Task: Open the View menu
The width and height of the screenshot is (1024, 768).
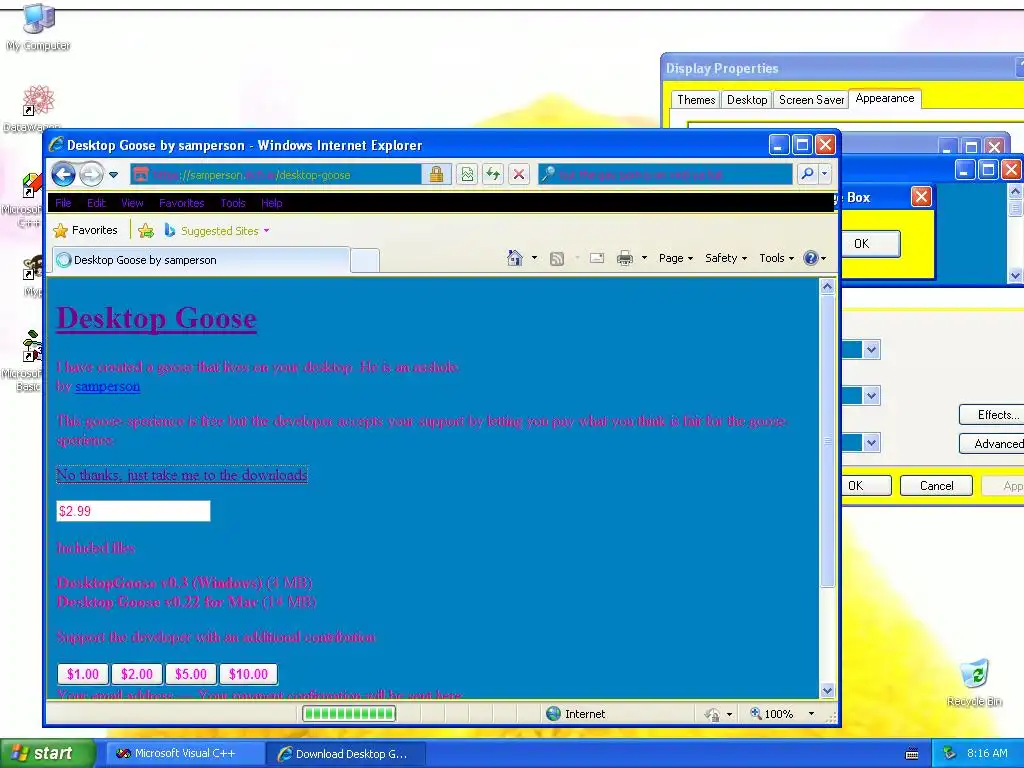Action: [132, 203]
